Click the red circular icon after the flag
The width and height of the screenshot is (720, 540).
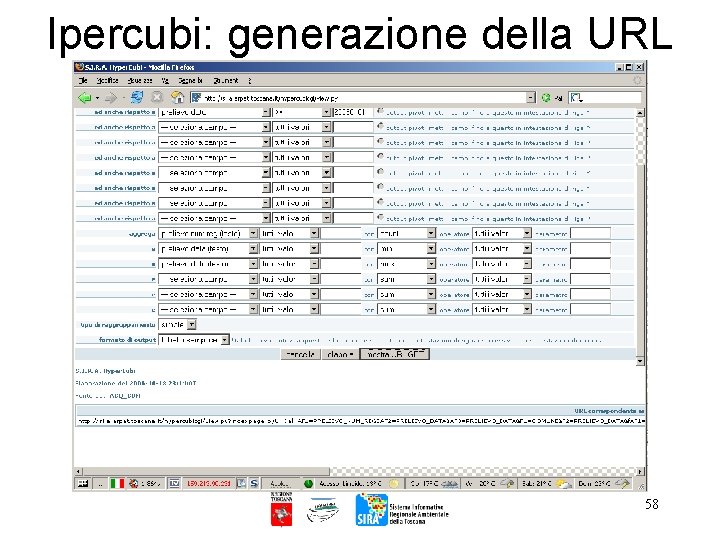133,483
